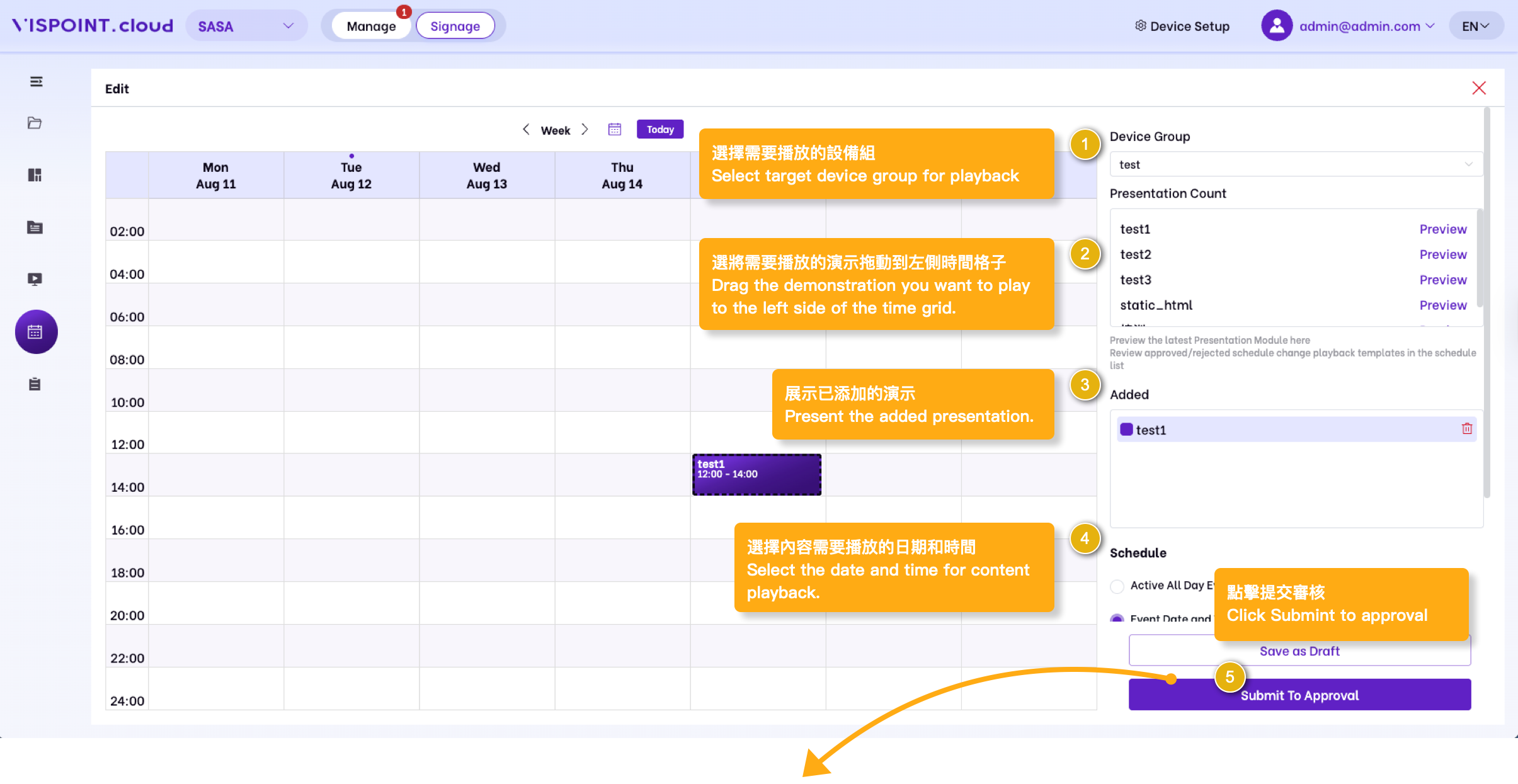Image resolution: width=1518 pixels, height=784 pixels.
Task: Select the Event Date radio button
Action: pos(1117,618)
